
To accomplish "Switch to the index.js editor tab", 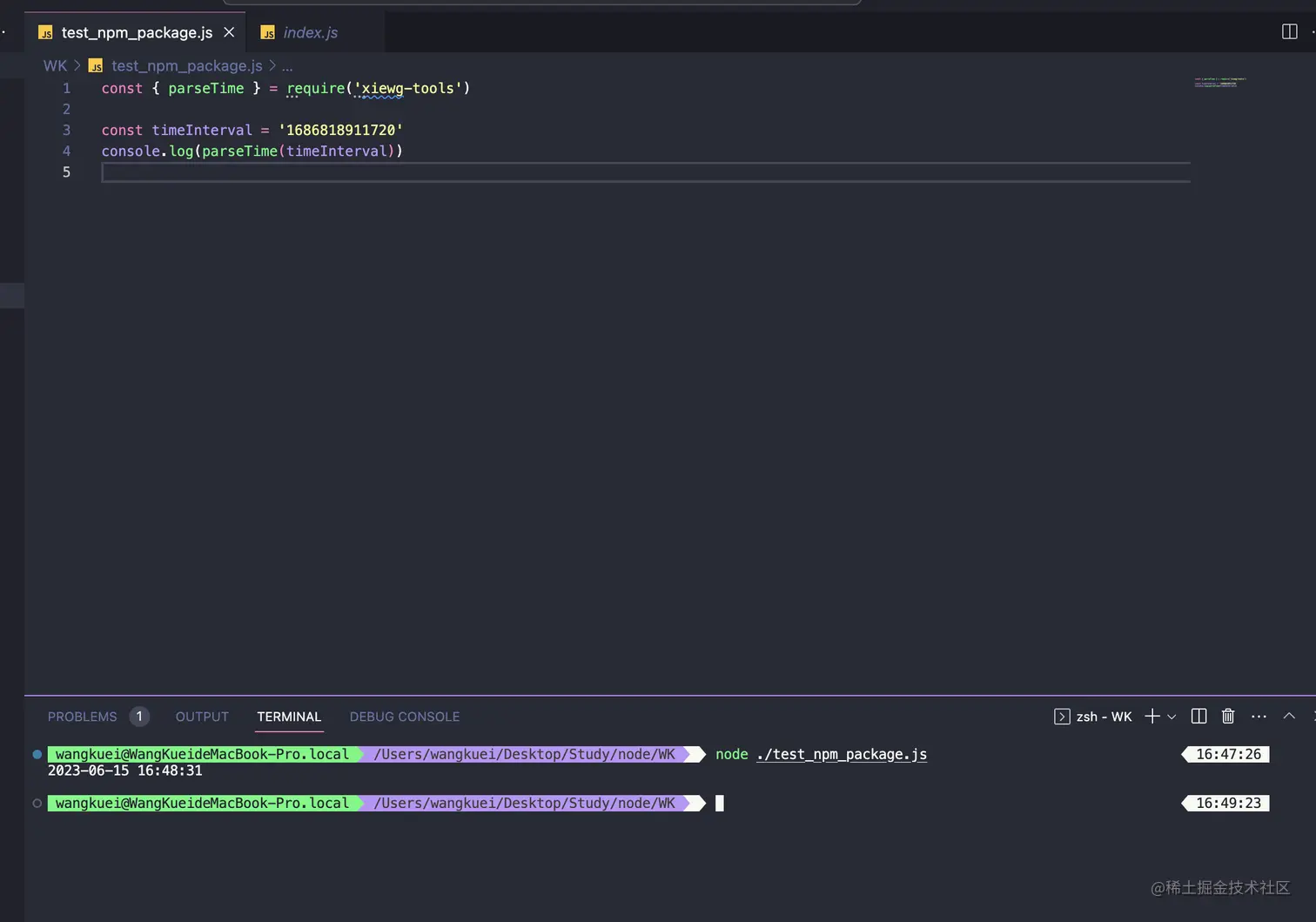I will pos(310,33).
